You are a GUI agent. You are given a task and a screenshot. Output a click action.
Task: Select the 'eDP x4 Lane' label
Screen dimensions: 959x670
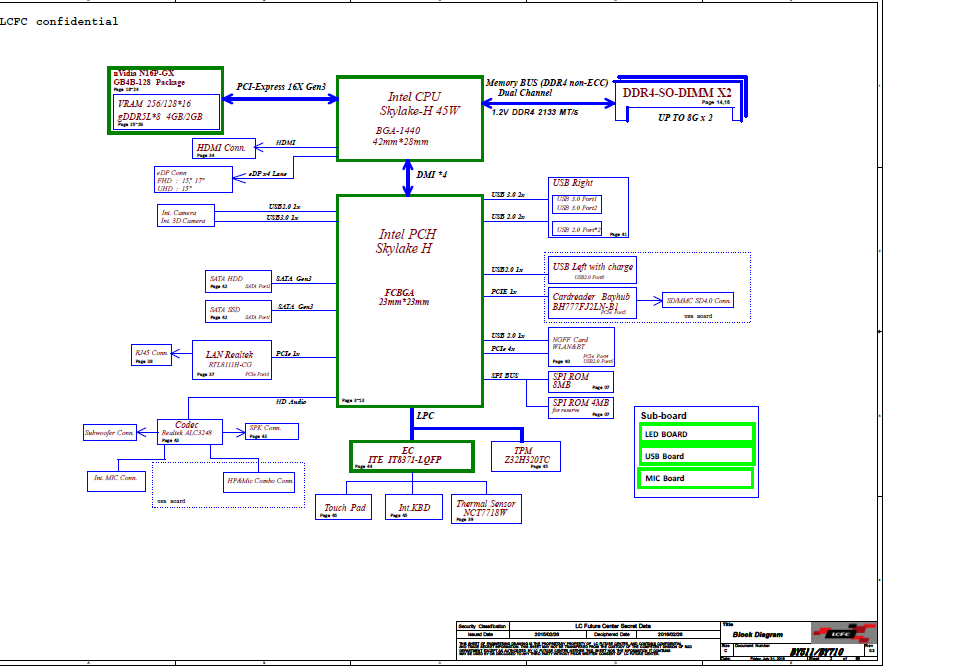click(x=267, y=174)
